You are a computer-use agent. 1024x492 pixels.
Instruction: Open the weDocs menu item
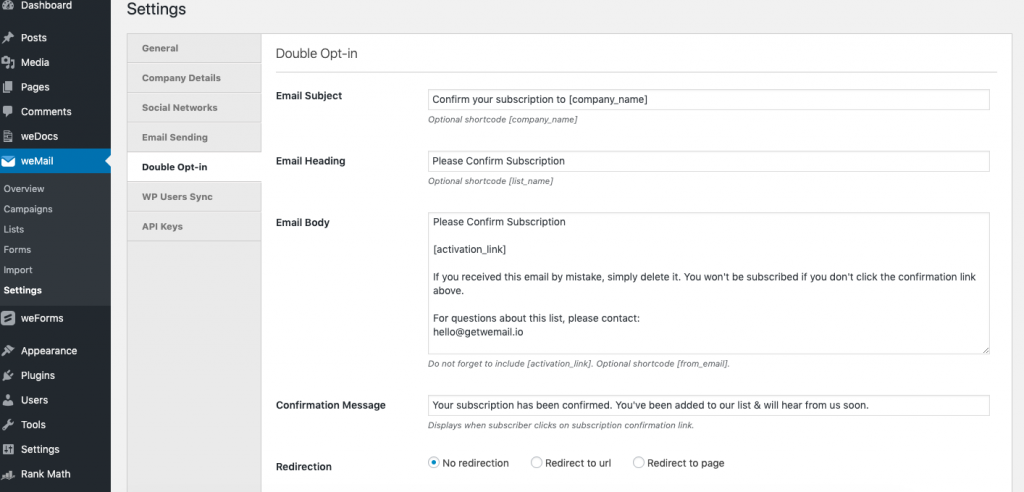point(39,137)
